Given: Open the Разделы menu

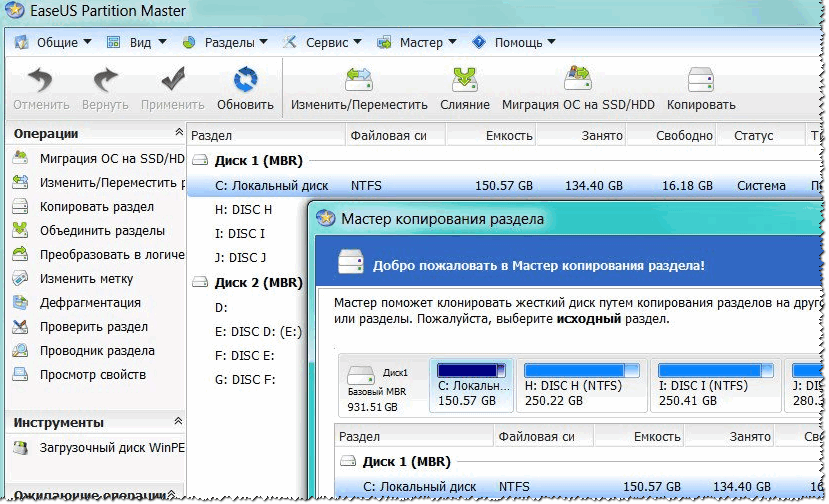Looking at the screenshot, I should tap(226, 43).
